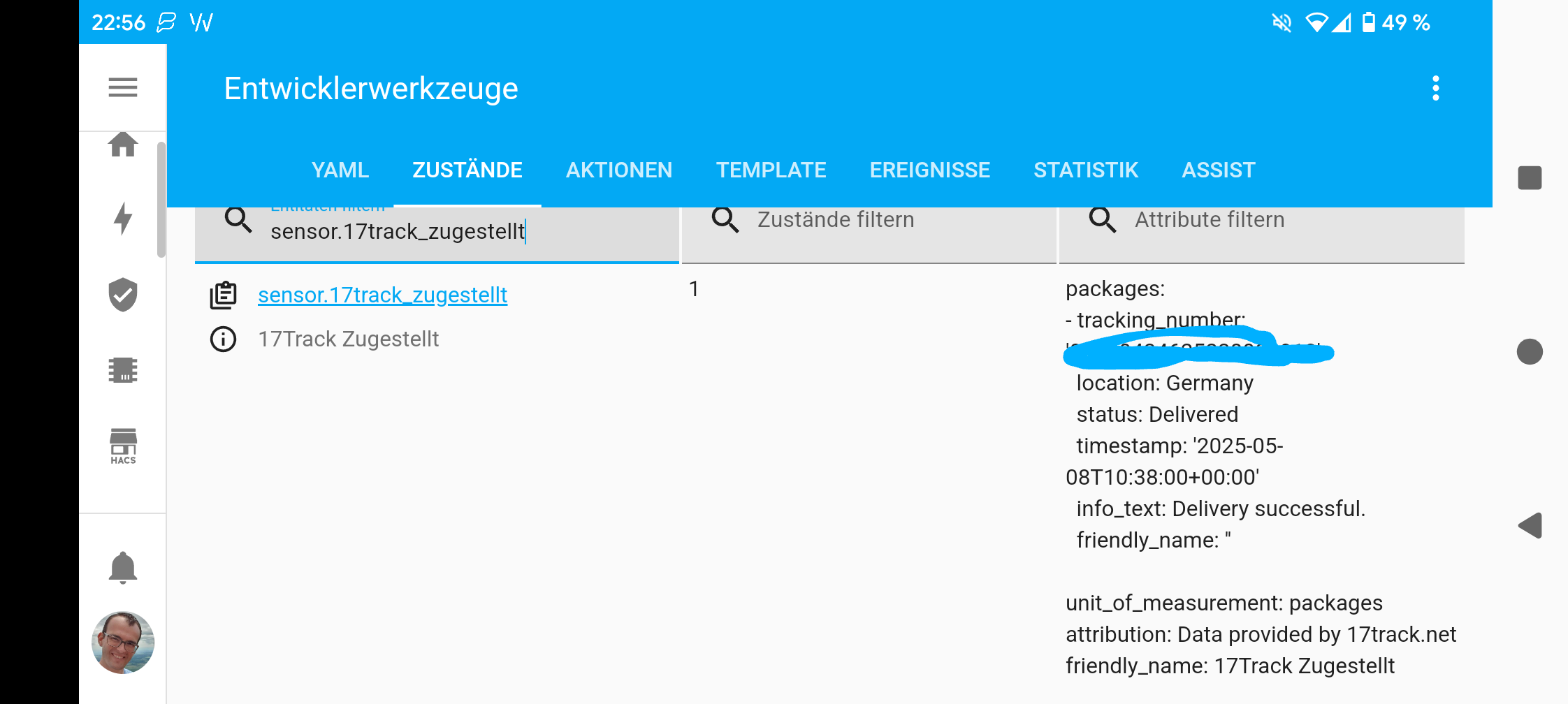The height and width of the screenshot is (704, 1568).
Task: Switch to the YAML tab
Action: click(x=340, y=170)
